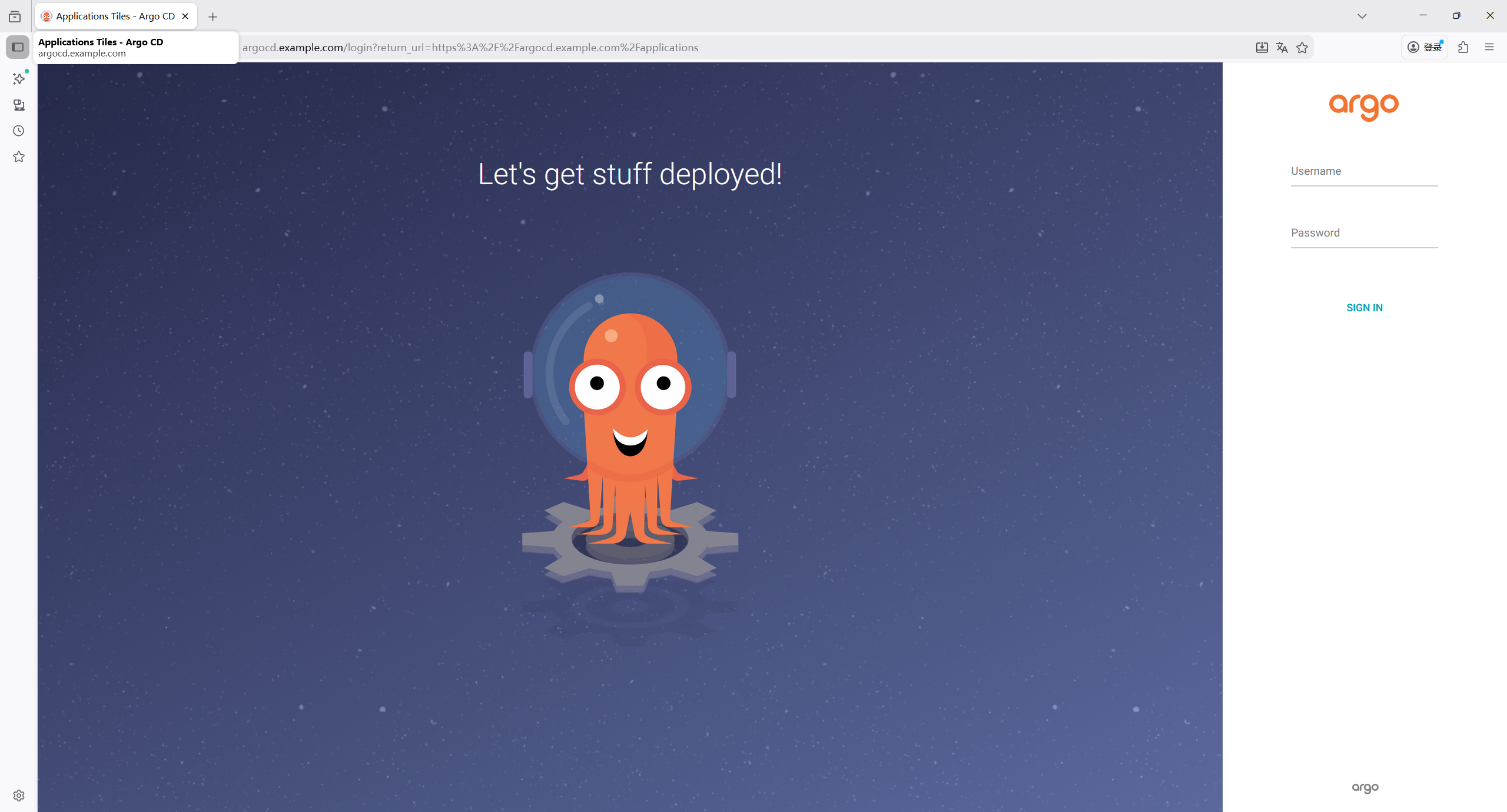Close the Argo CD tab
1507x812 pixels.
pyautogui.click(x=185, y=16)
